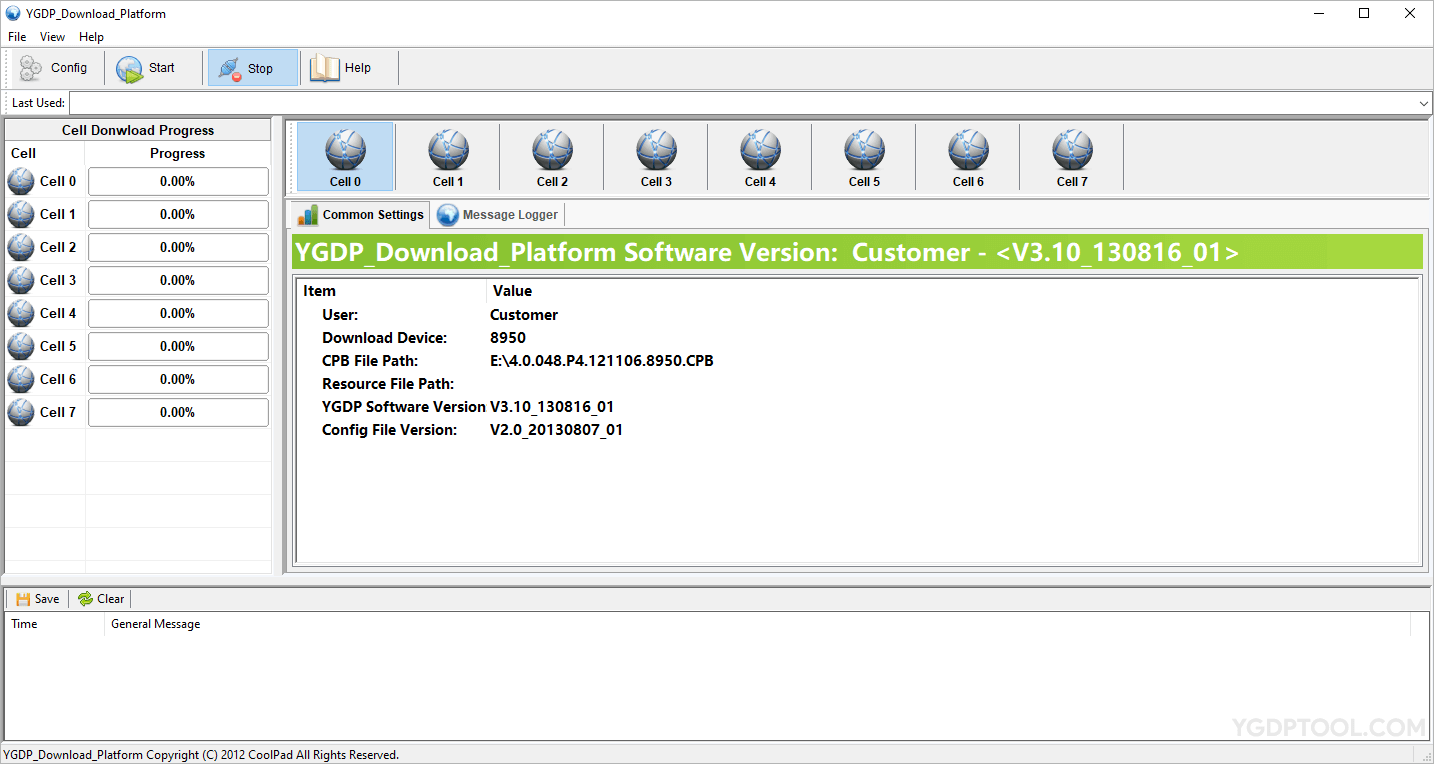The image size is (1434, 764).
Task: Click the E:\4.0.048.P4.121106.8950.CPB path value
Action: [x=602, y=361]
